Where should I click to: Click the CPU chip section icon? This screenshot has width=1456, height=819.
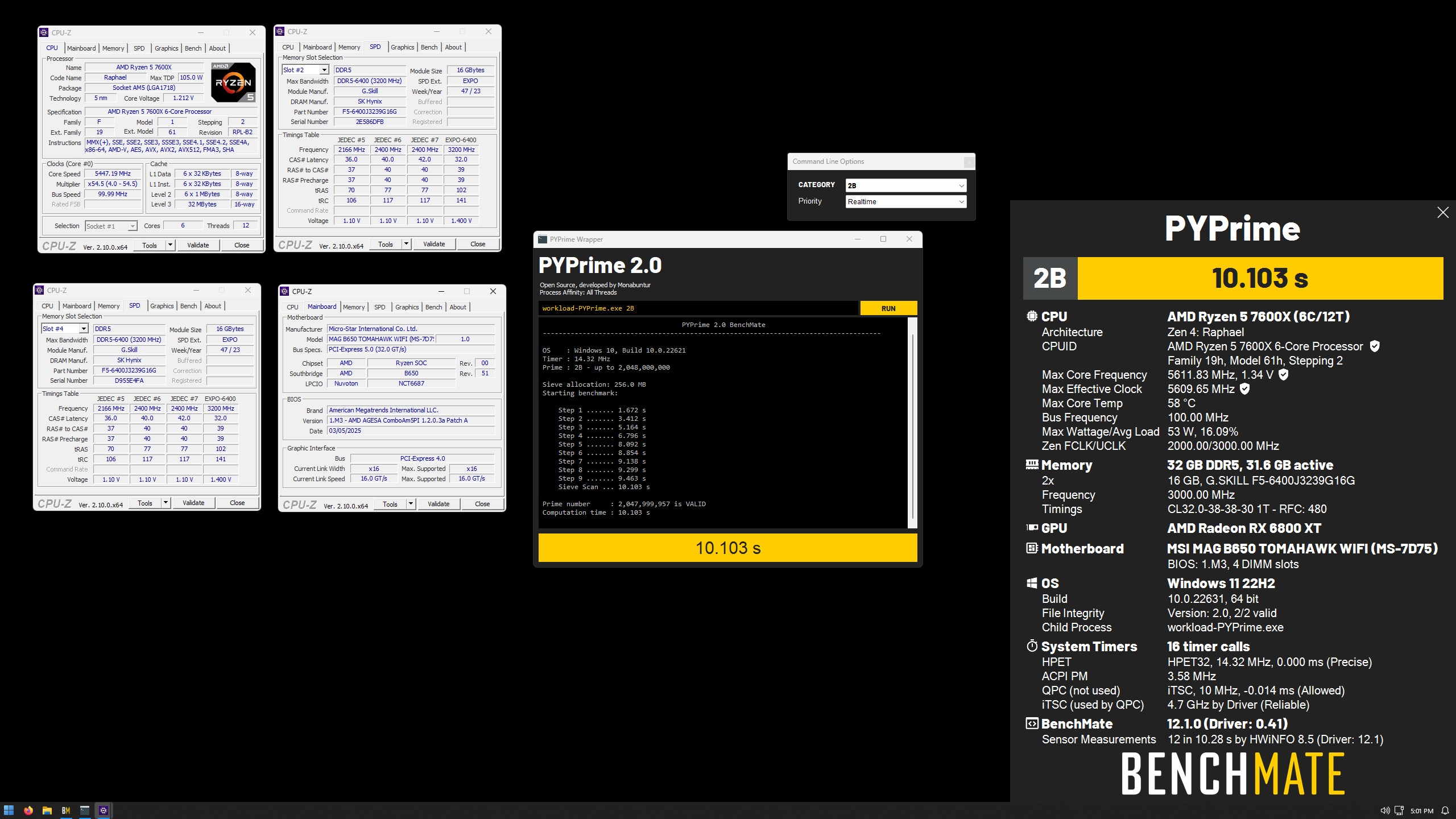[x=1032, y=316]
